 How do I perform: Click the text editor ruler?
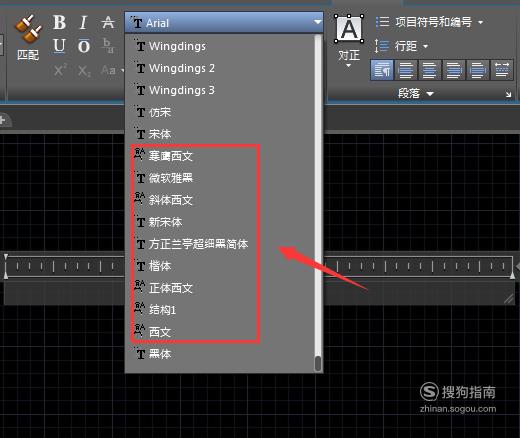tap(259, 266)
